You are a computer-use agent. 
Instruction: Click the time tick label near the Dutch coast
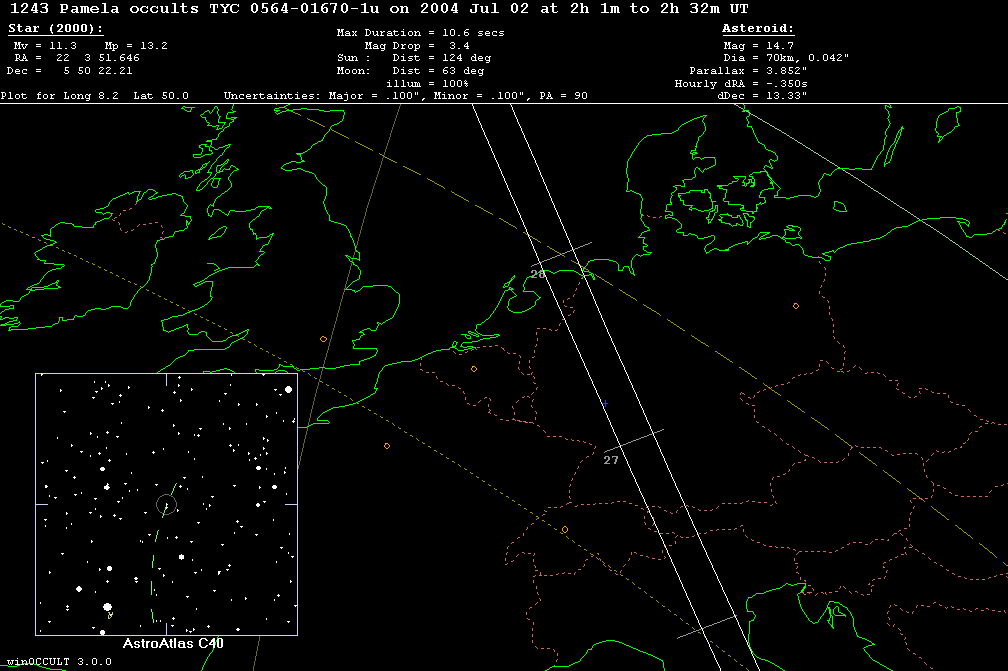point(537,273)
